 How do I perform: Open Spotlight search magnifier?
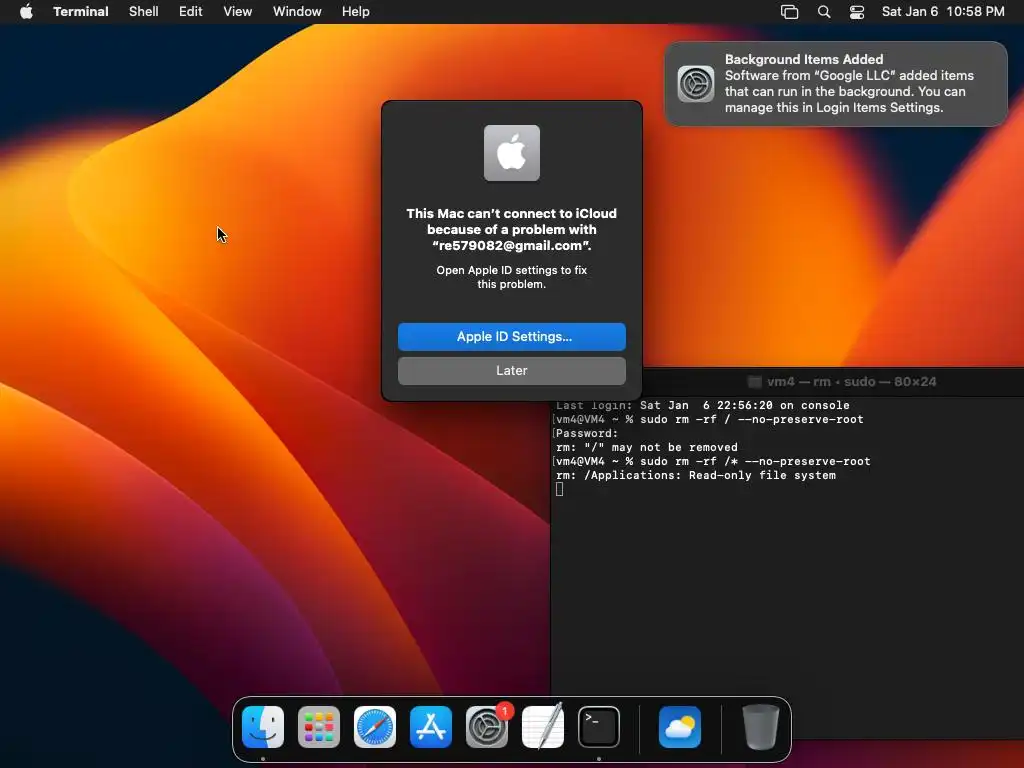click(824, 11)
